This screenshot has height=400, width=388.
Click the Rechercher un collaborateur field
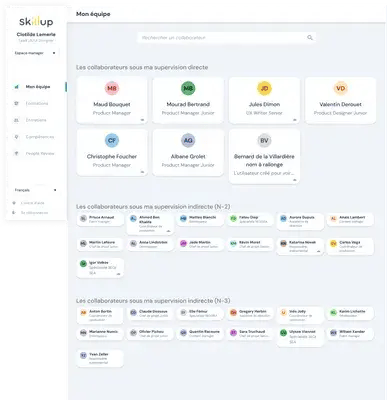[x=227, y=38]
